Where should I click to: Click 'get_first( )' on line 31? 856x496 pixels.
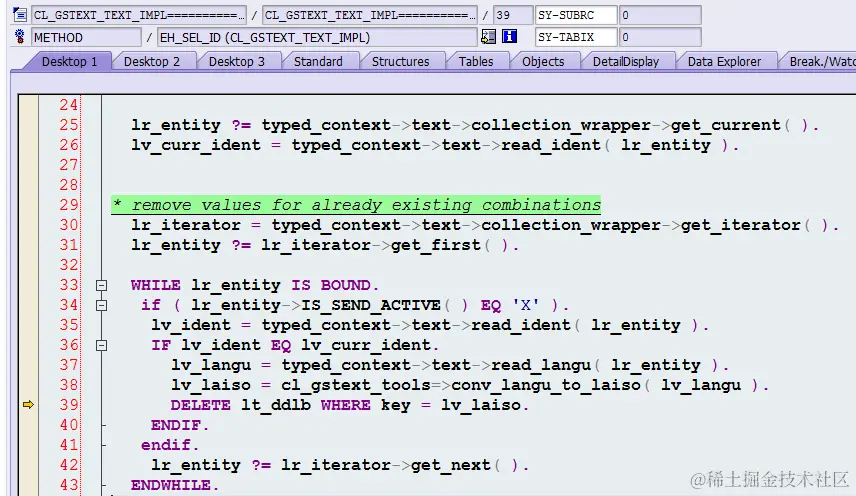(x=450, y=245)
